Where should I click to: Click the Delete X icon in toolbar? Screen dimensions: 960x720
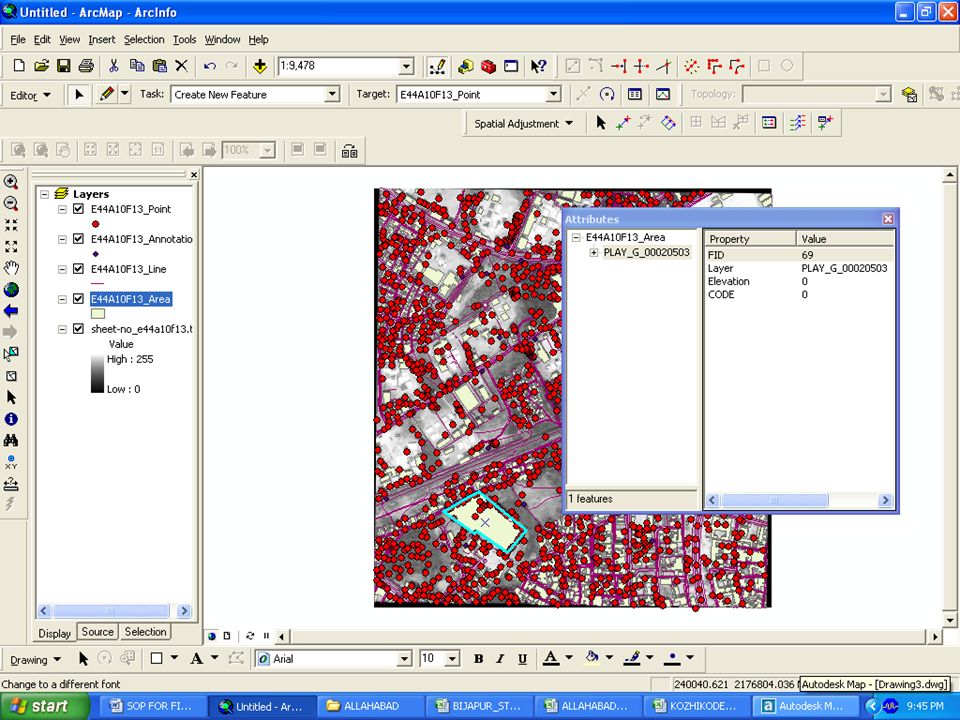tap(181, 66)
